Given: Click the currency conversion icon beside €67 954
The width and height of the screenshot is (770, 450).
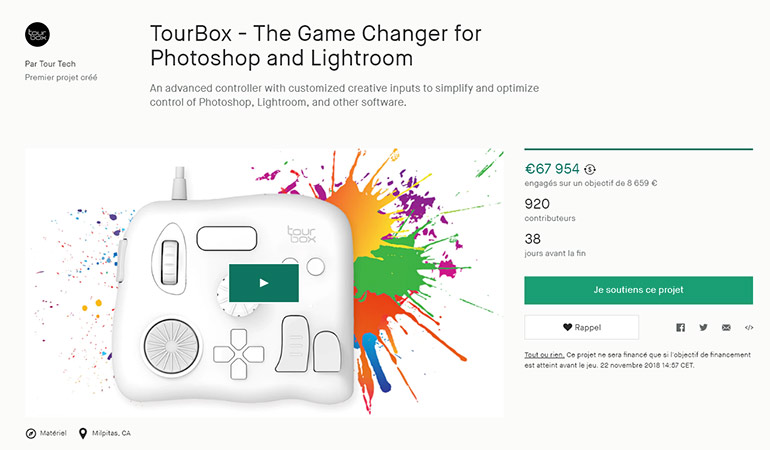Looking at the screenshot, I should point(590,169).
